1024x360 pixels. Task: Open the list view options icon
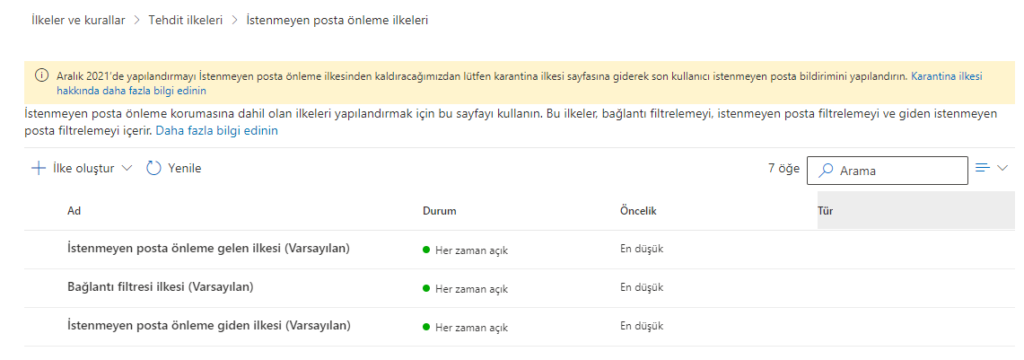982,168
